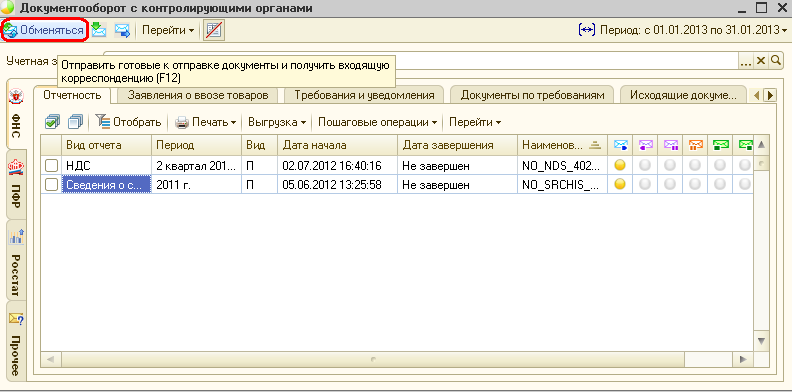This screenshot has width=792, height=392.
Task: Click the yellow status indicator in НДС row
Action: (620, 165)
